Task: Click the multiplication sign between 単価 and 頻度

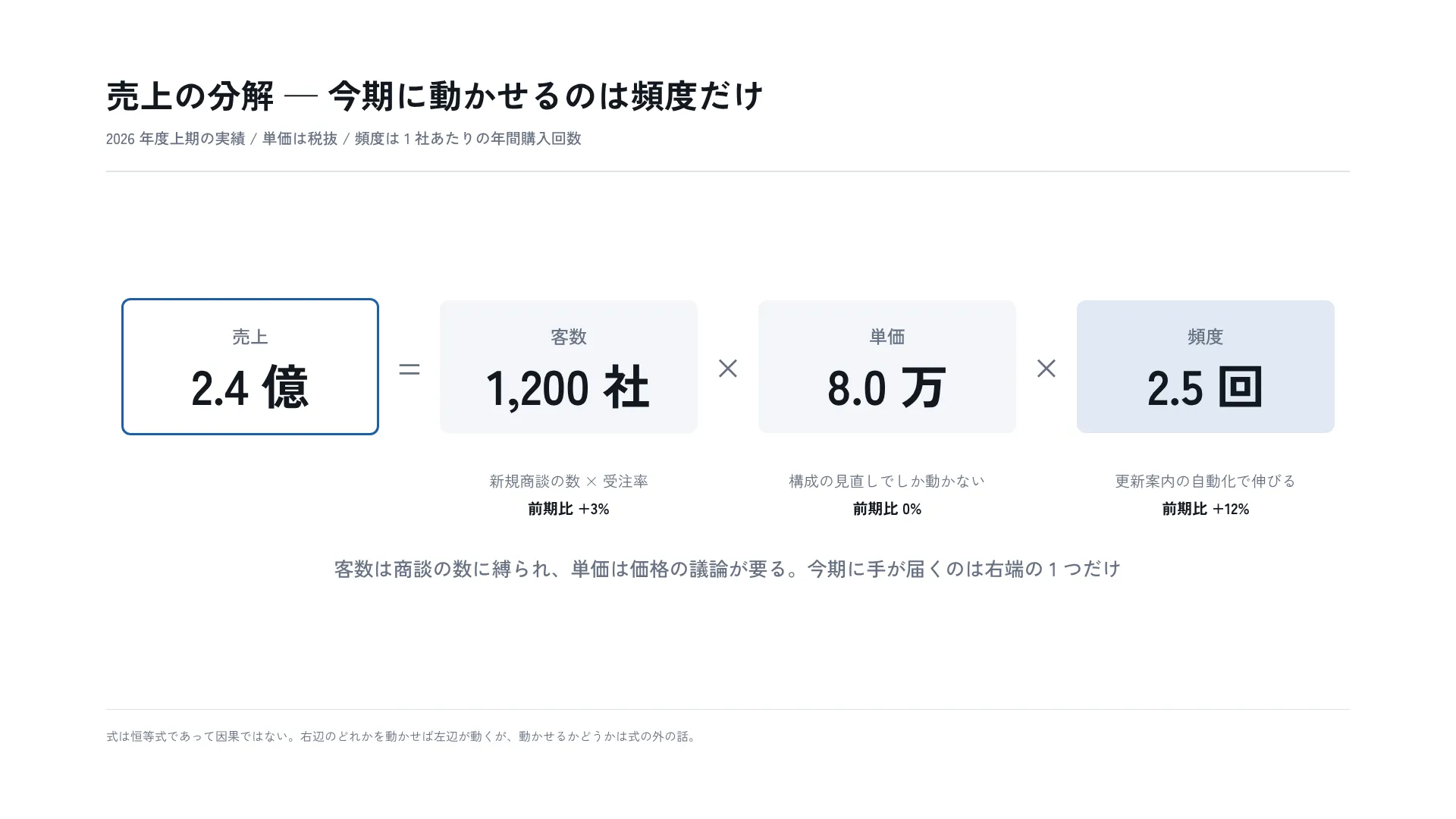Action: click(1046, 369)
